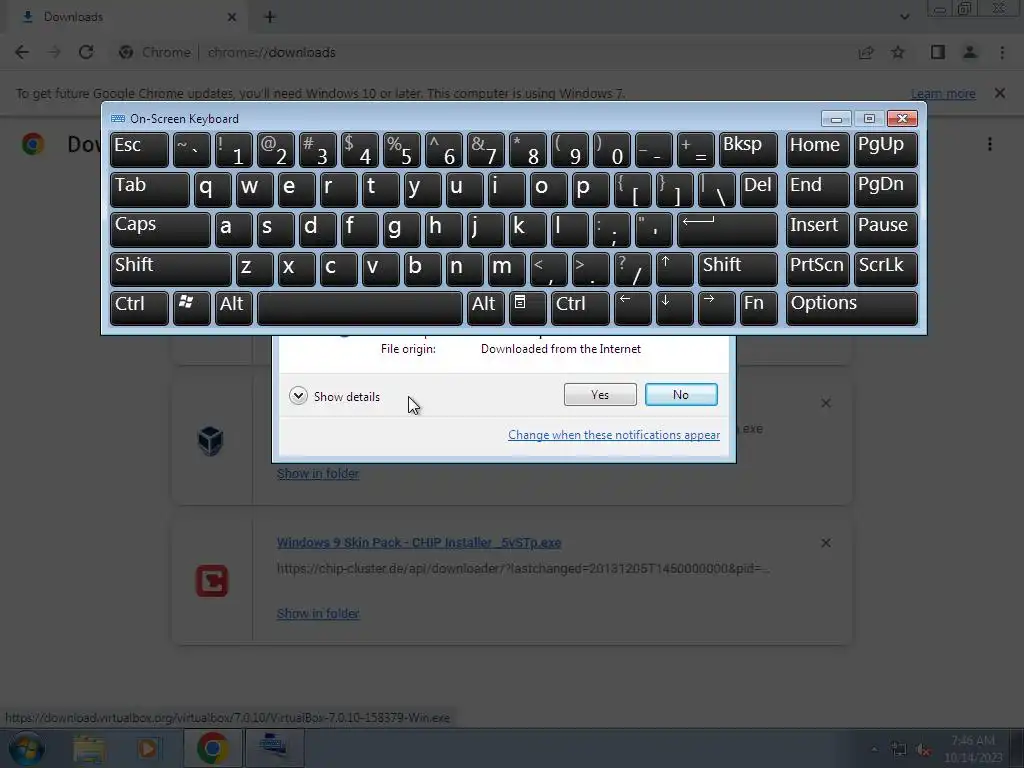Tap the PrtScn key on keyboard
This screenshot has height=768, width=1024.
[x=818, y=269]
